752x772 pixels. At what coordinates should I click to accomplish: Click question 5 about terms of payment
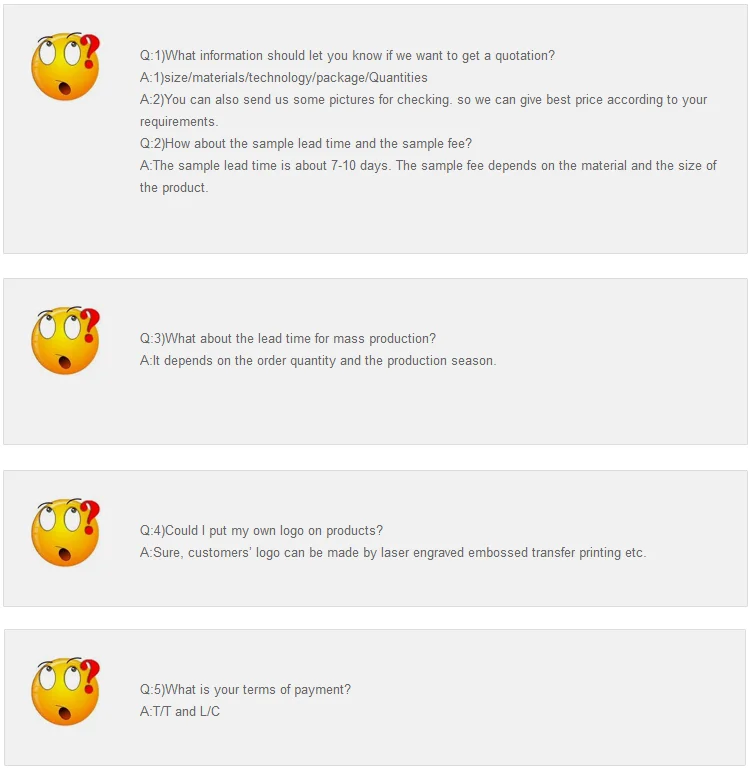coord(245,690)
